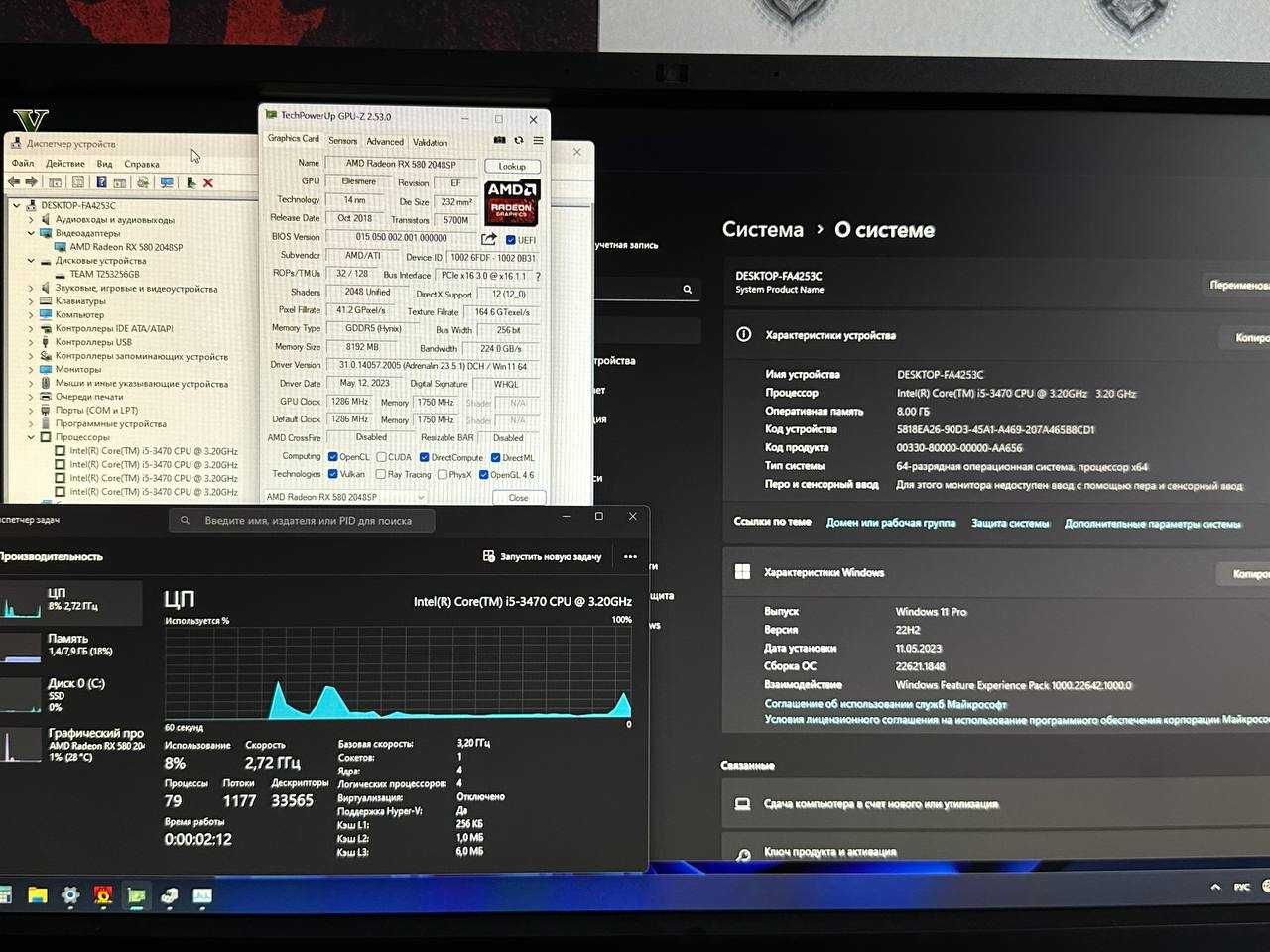This screenshot has width=1270, height=952.
Task: Click the Bus Interface question mark in GPU-Z
Action: [539, 276]
